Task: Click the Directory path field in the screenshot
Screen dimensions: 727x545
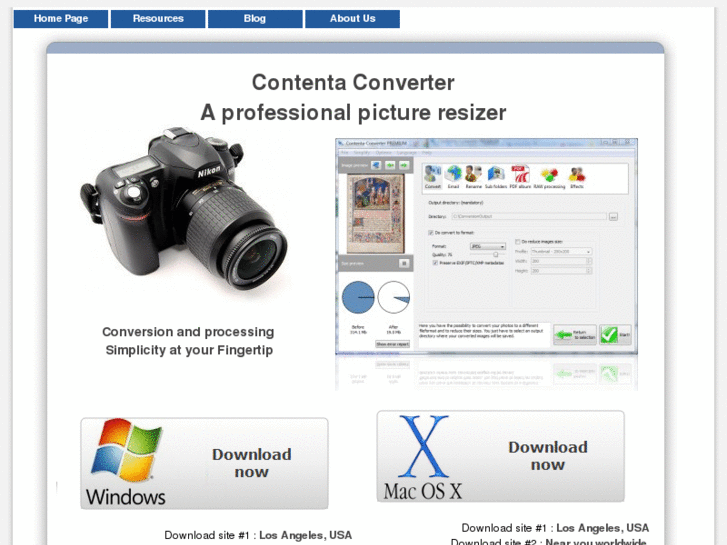Action: (529, 217)
